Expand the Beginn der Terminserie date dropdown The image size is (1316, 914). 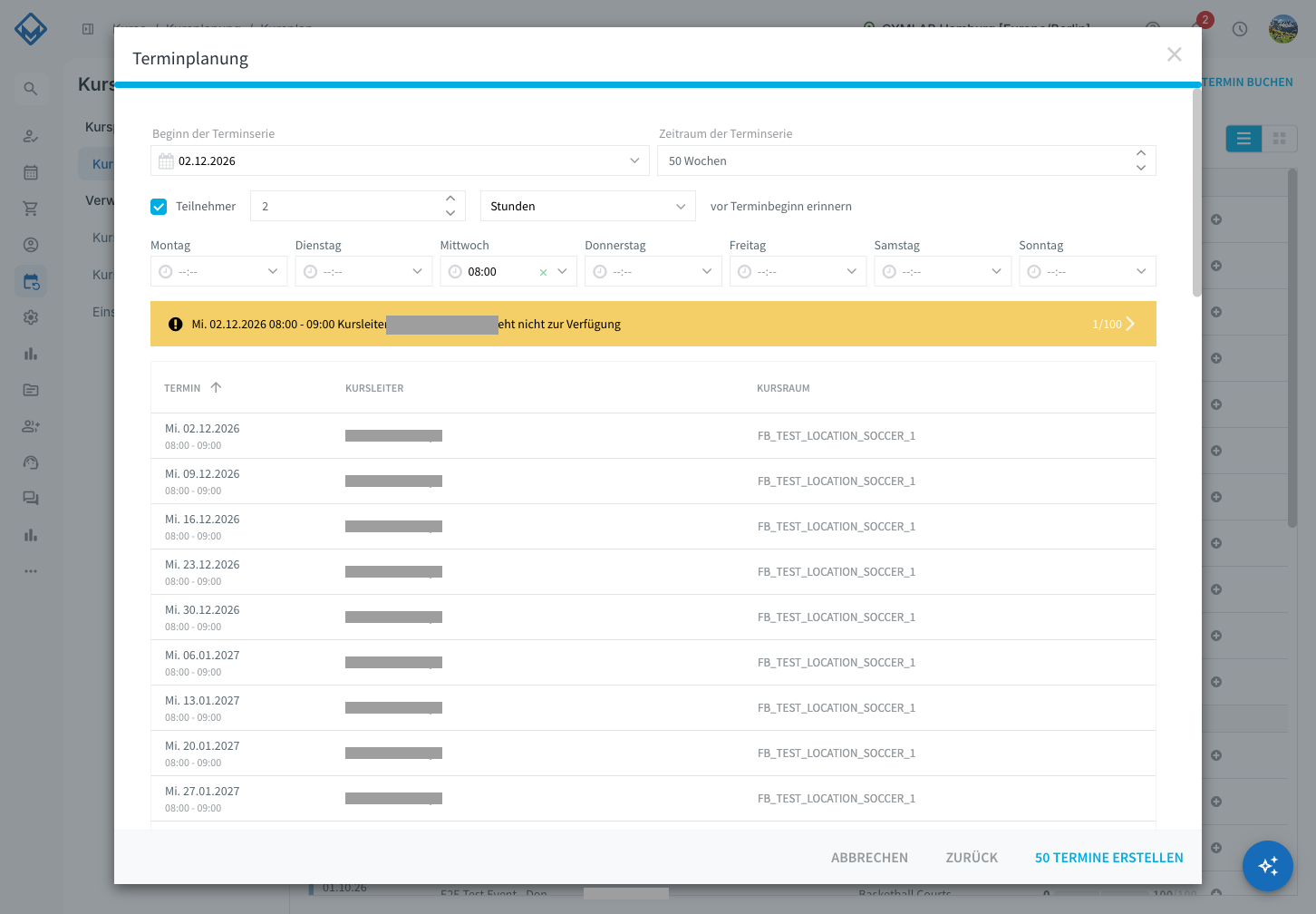(634, 160)
